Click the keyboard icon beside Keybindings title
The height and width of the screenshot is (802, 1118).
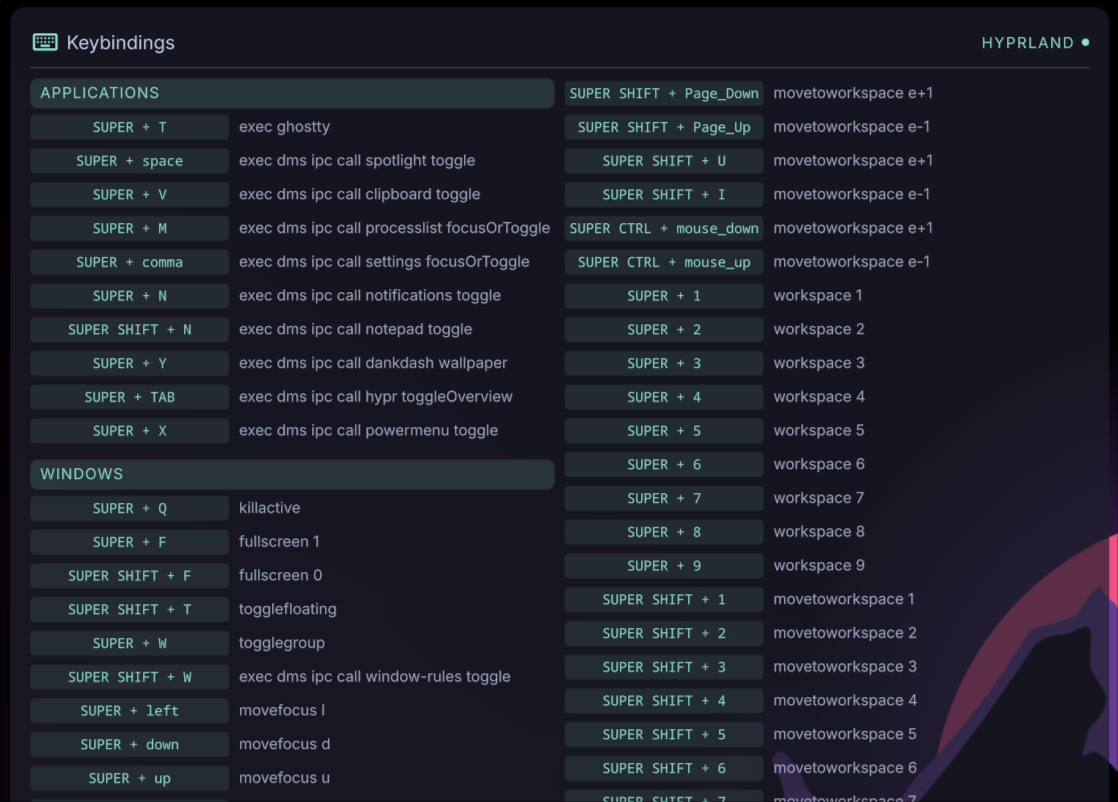coord(45,42)
